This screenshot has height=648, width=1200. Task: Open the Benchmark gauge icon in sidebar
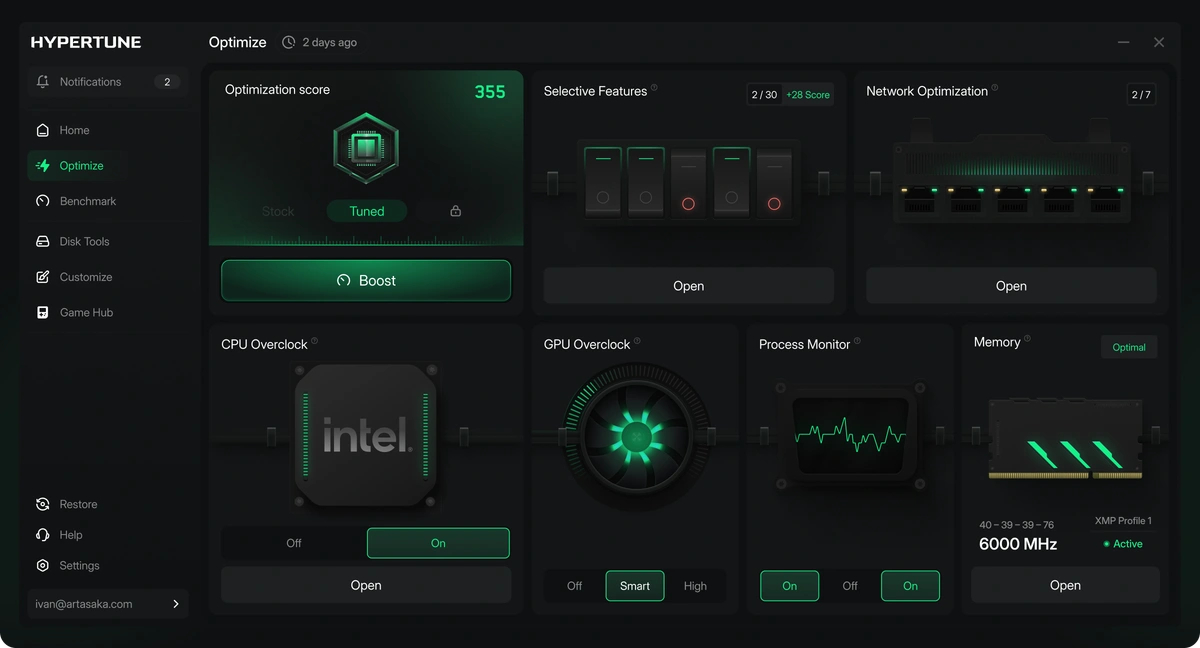pos(43,201)
